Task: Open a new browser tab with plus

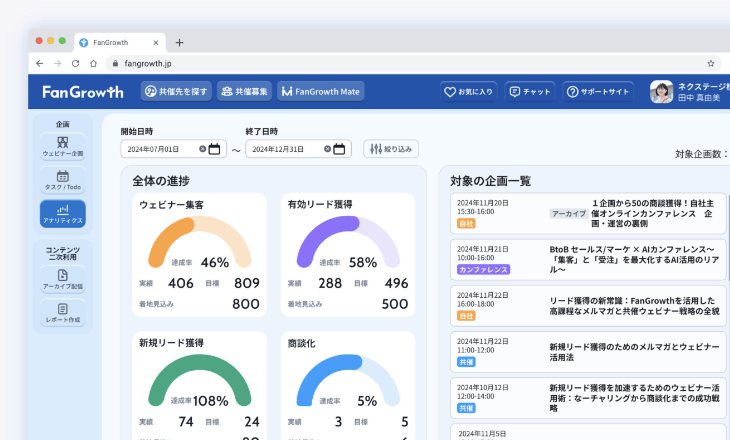Action: (x=179, y=43)
